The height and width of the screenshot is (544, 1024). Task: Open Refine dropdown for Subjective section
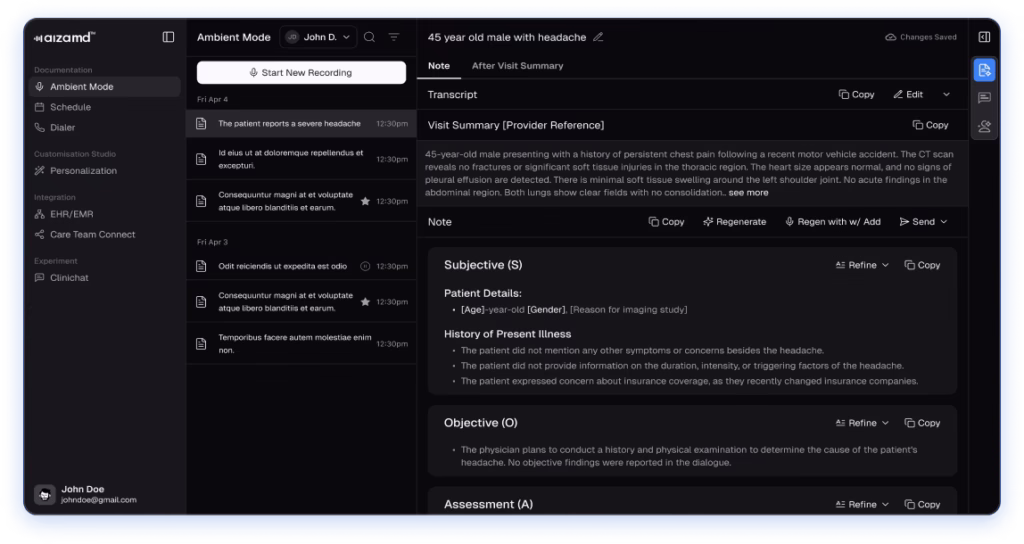point(861,265)
